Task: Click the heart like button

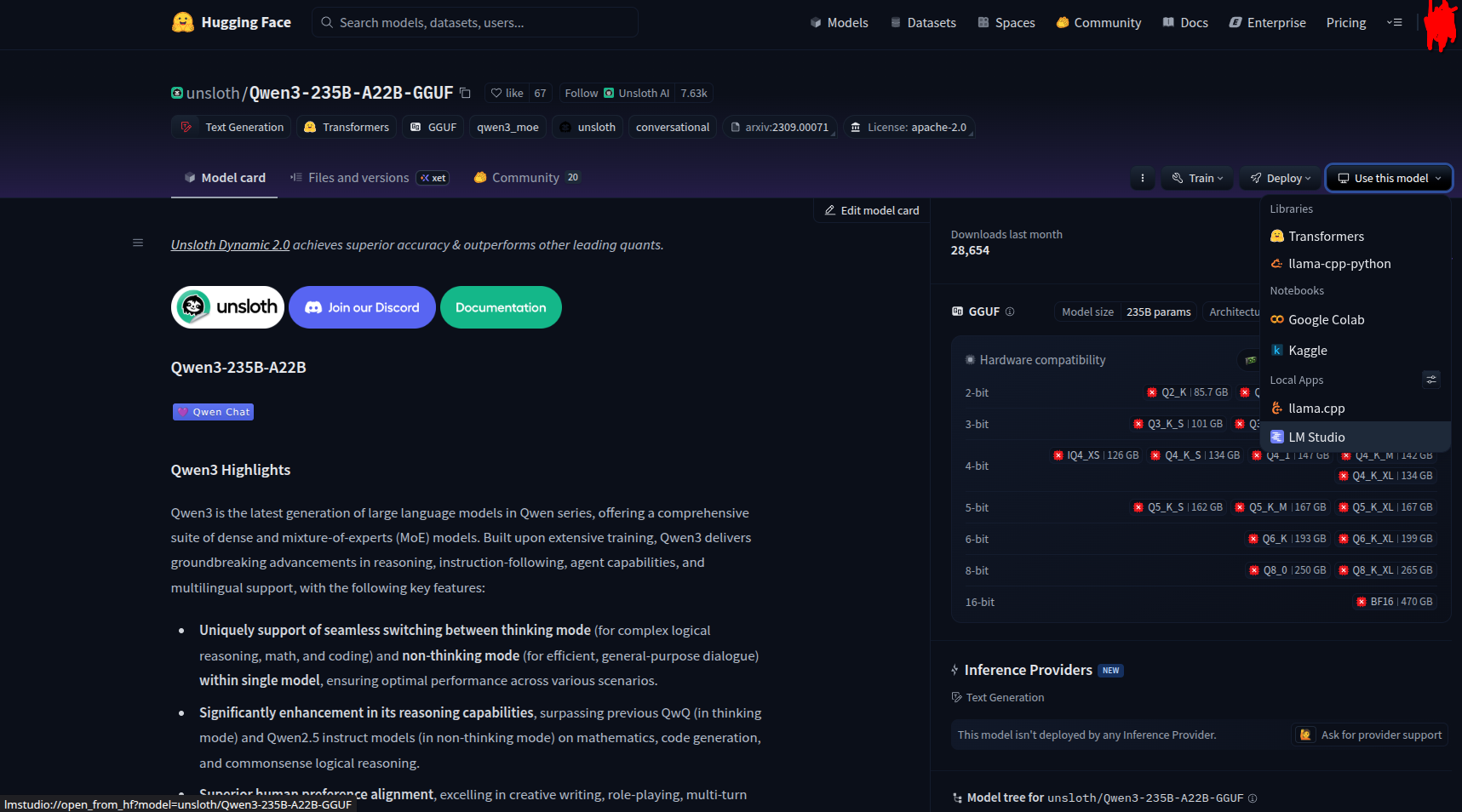Action: pos(507,93)
